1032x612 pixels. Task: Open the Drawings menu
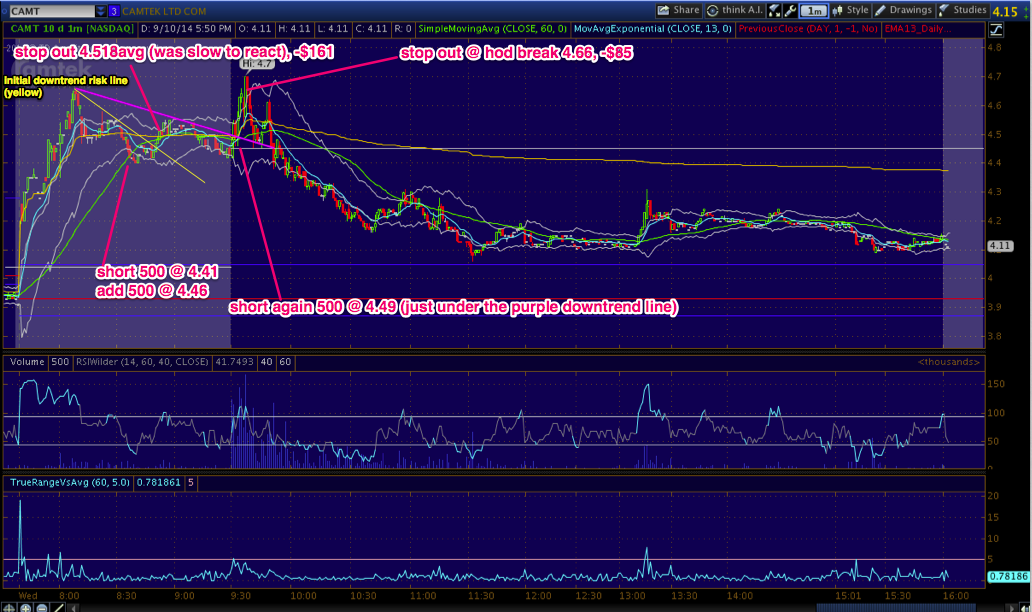[x=904, y=10]
